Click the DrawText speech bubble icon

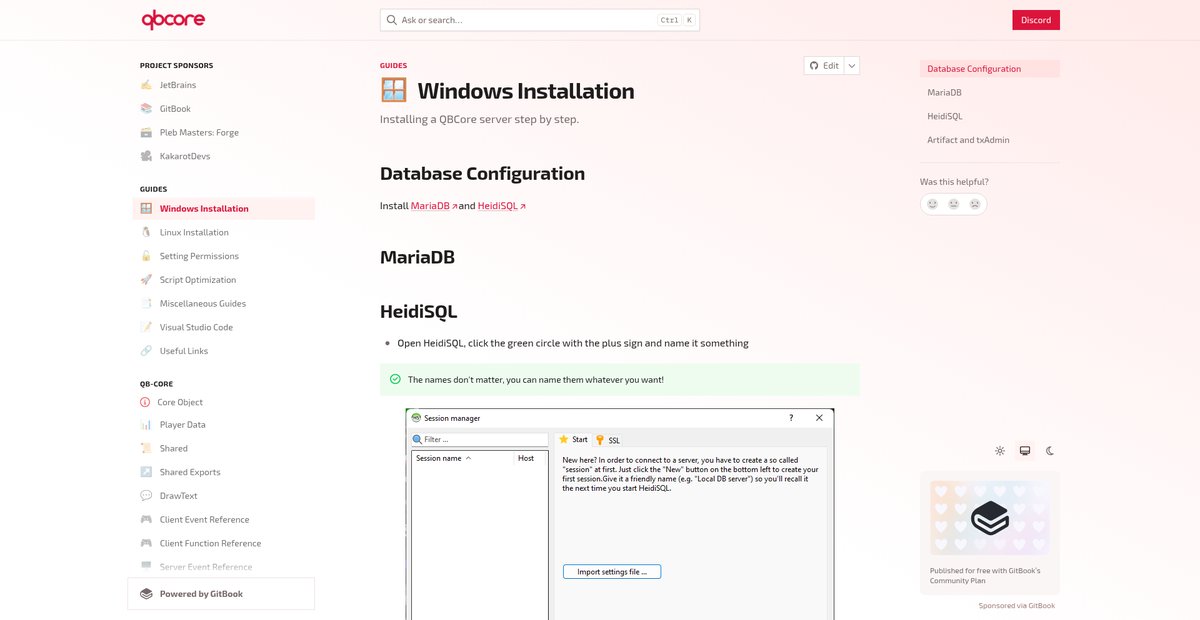[146, 496]
